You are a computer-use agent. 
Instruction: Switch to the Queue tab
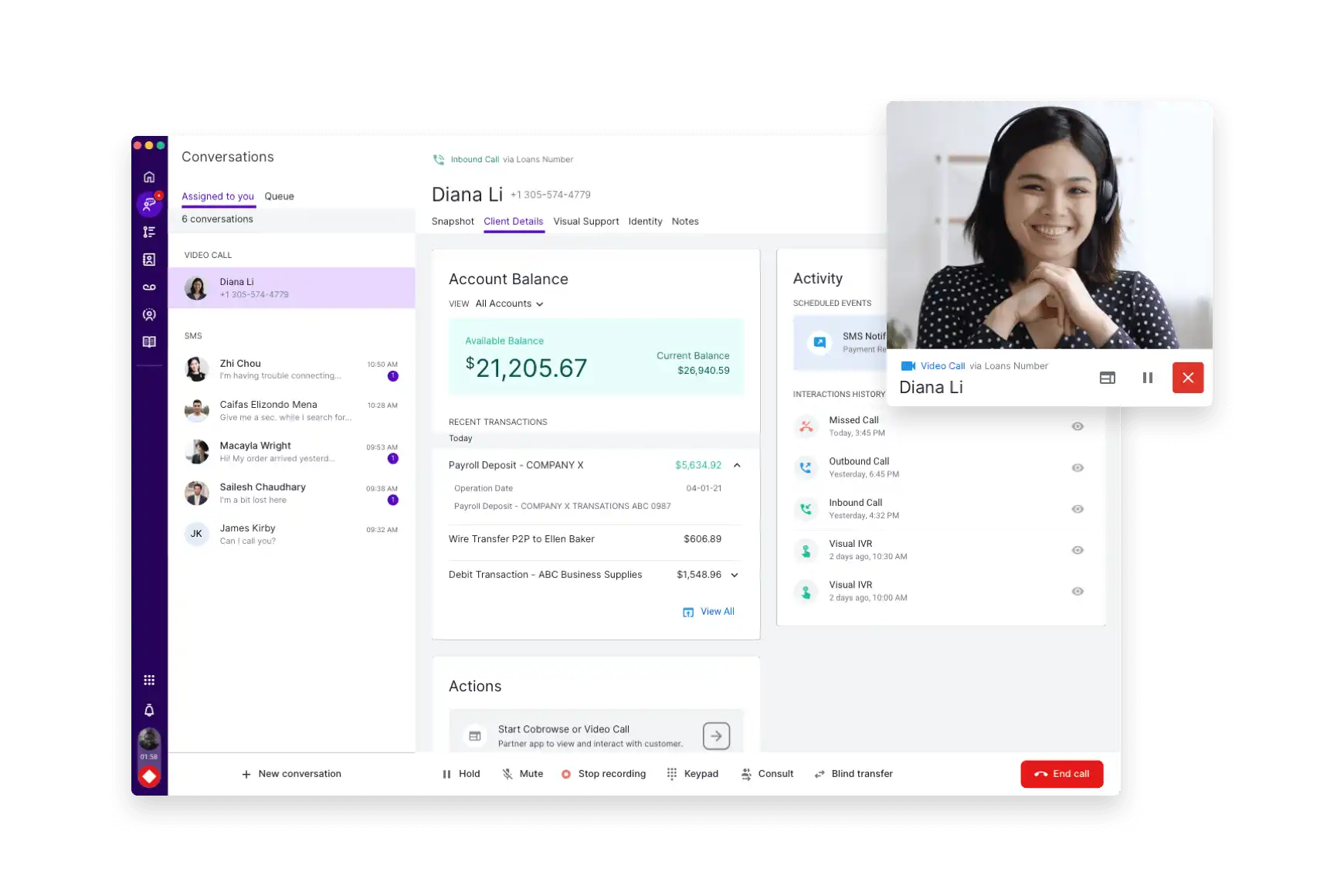point(279,196)
